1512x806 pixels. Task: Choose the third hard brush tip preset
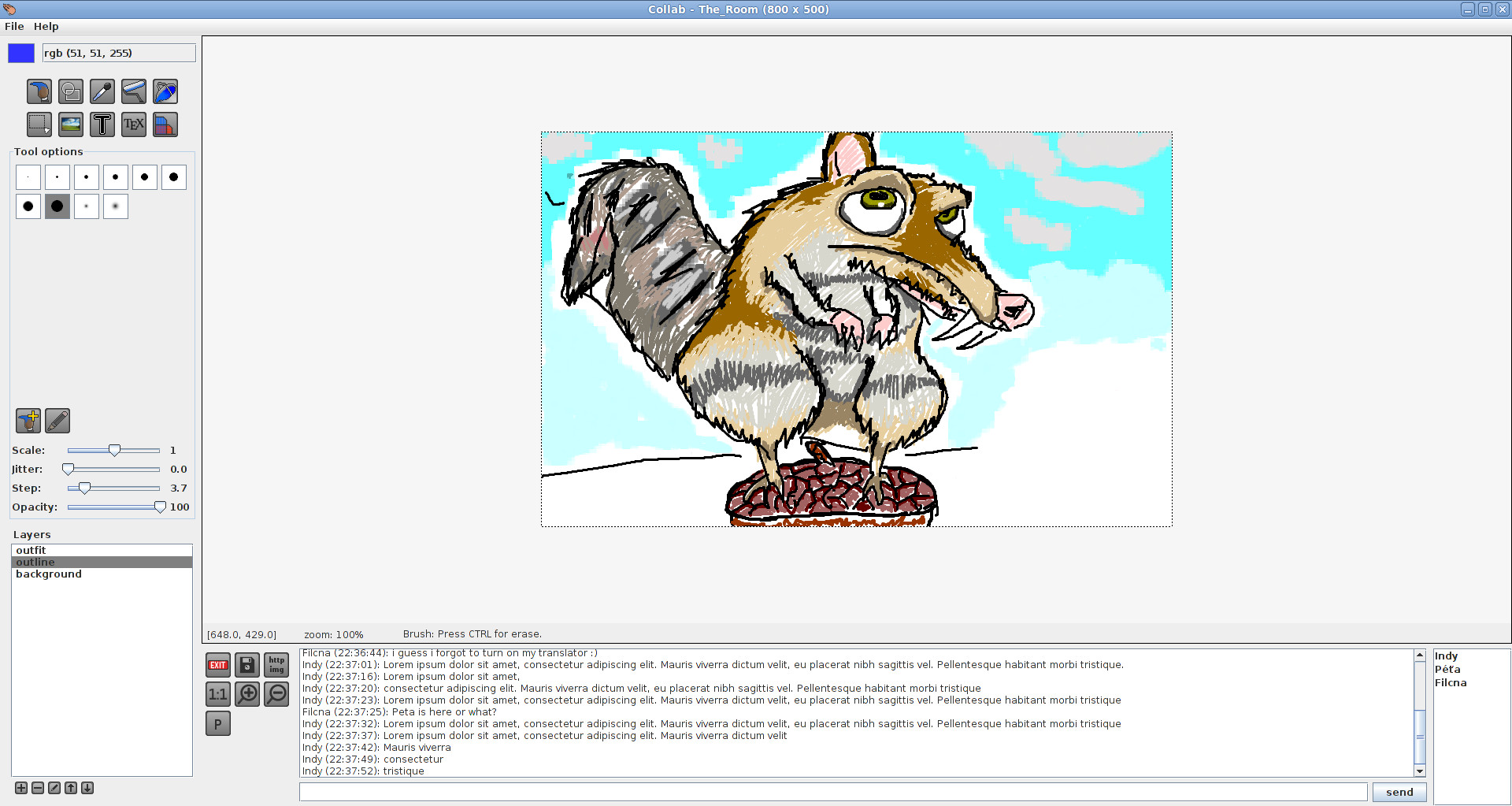87,177
